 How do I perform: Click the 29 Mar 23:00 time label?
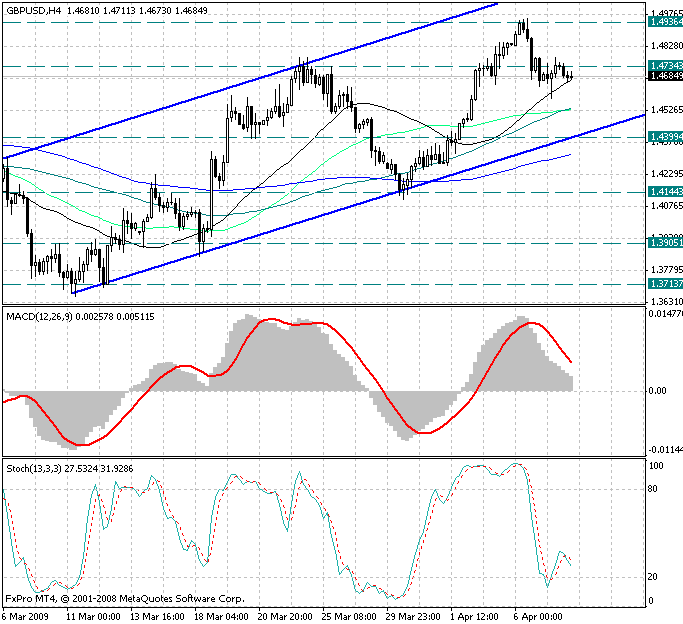click(x=413, y=617)
